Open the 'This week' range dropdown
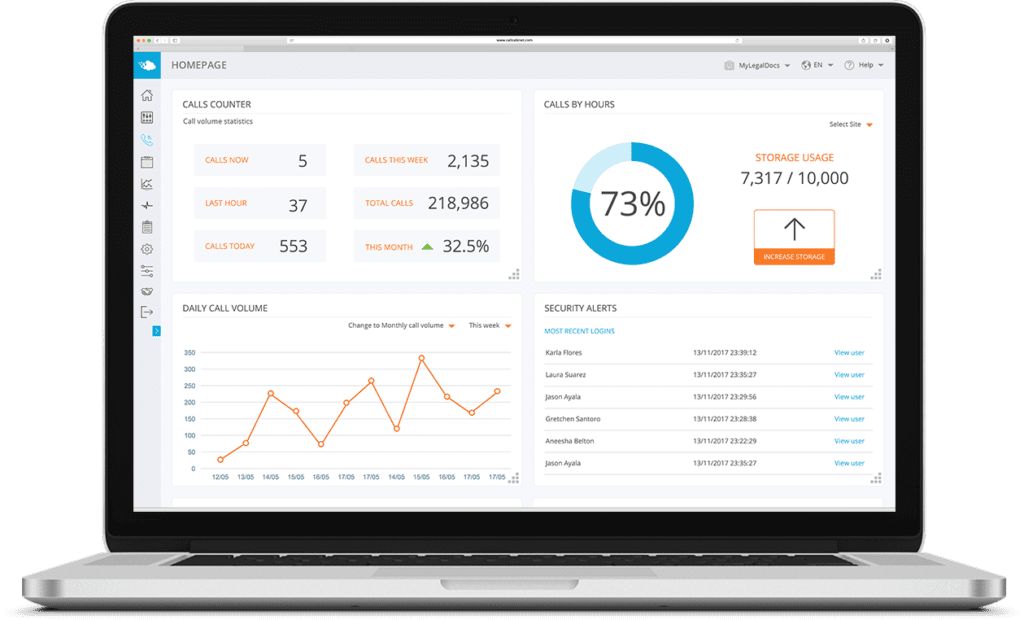This screenshot has height=620, width=1024. click(x=490, y=326)
